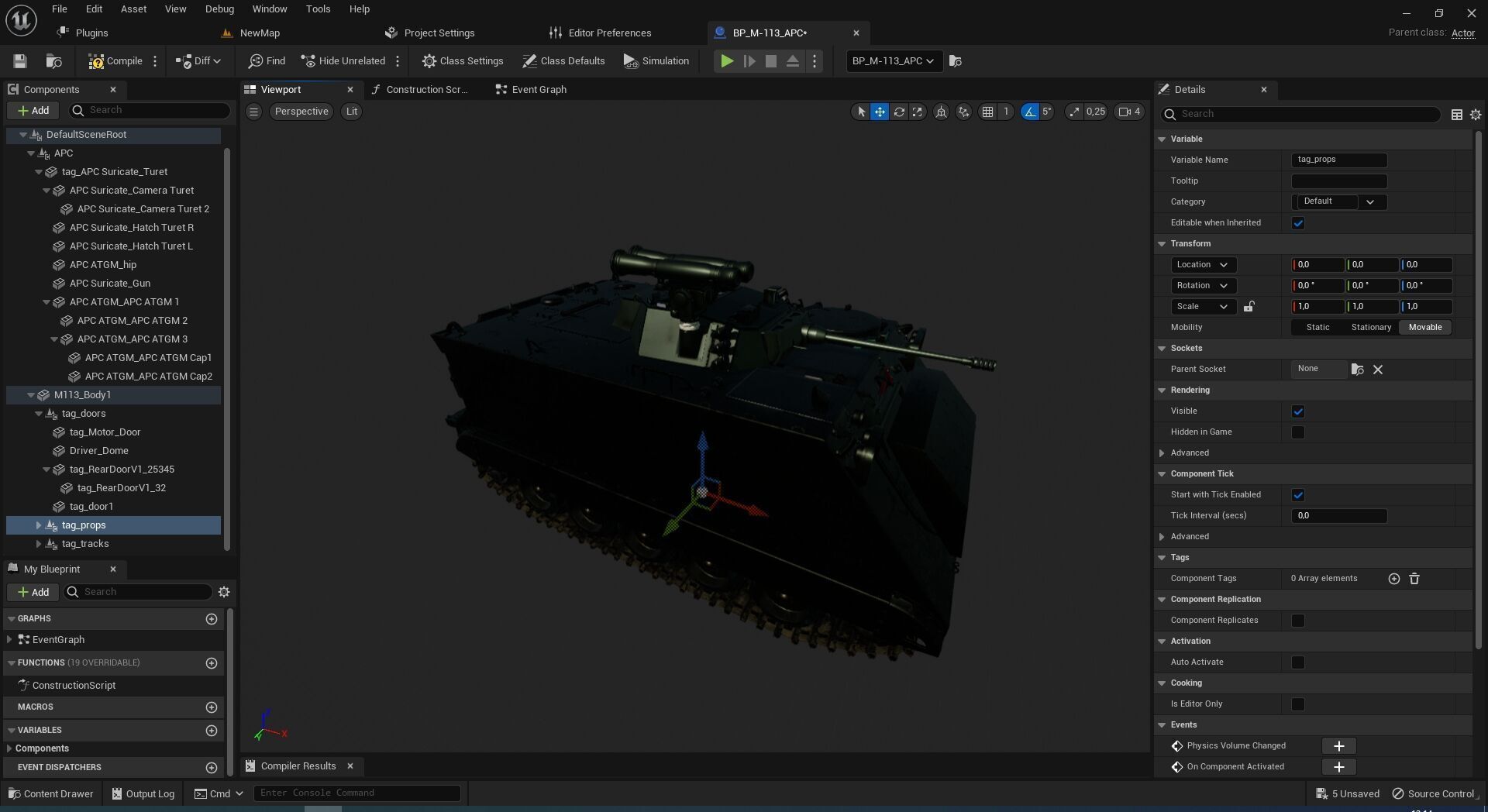Expand the tag_tracks tree node
1488x812 pixels.
(x=39, y=544)
